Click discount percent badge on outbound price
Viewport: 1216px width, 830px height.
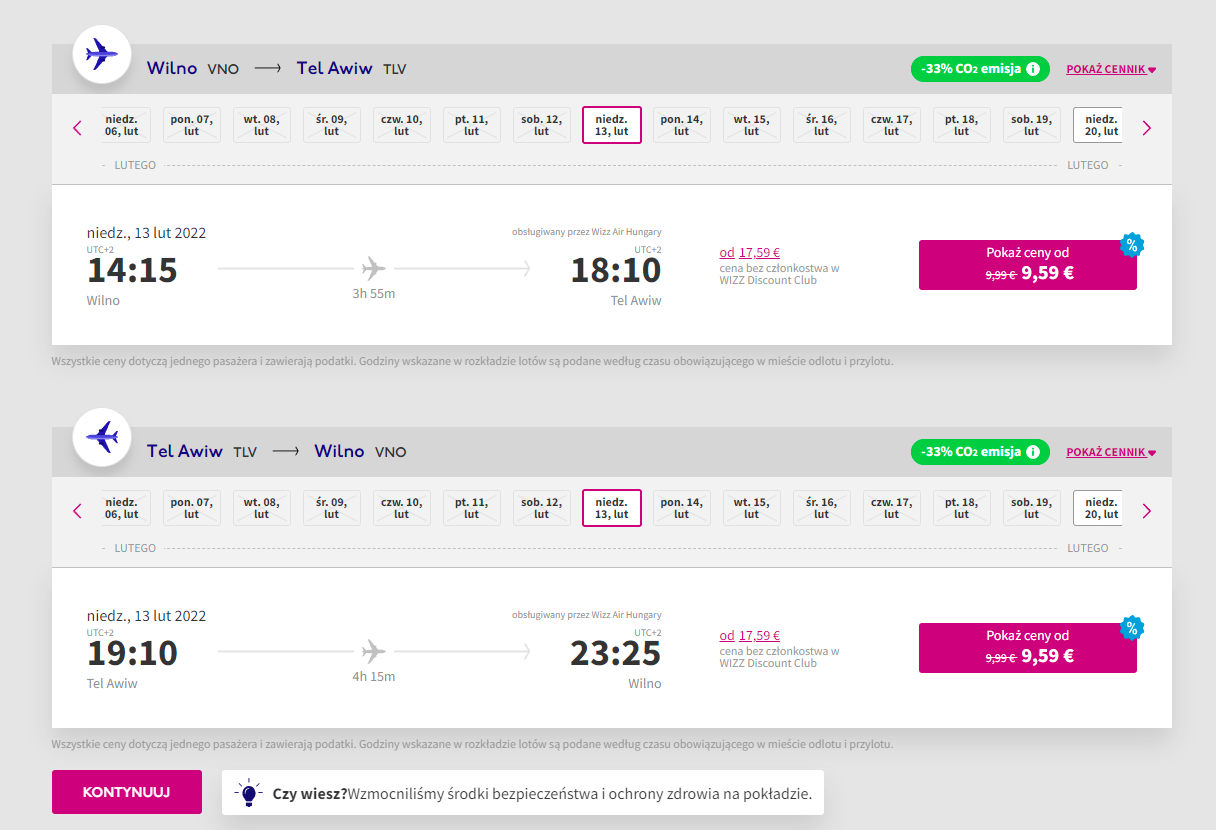1132,245
